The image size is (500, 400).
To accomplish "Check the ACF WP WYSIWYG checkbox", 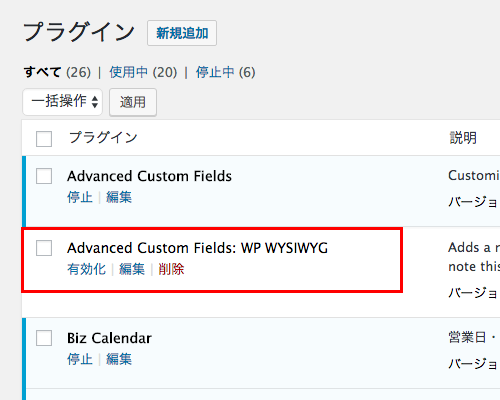I will [44, 248].
